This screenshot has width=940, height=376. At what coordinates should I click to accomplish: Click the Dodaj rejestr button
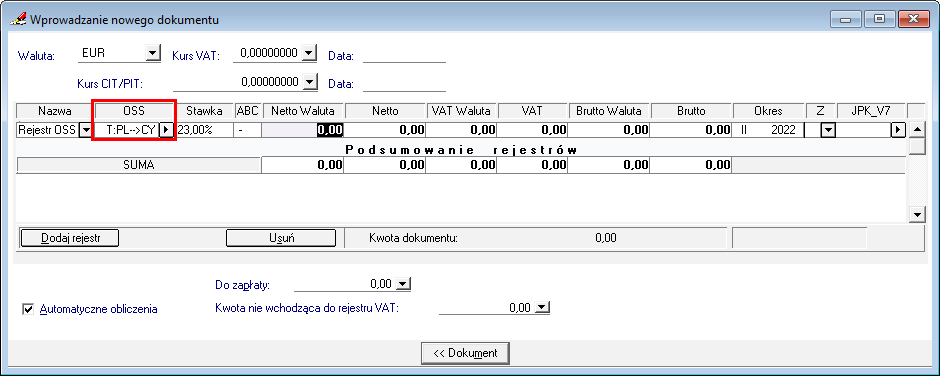tap(70, 237)
